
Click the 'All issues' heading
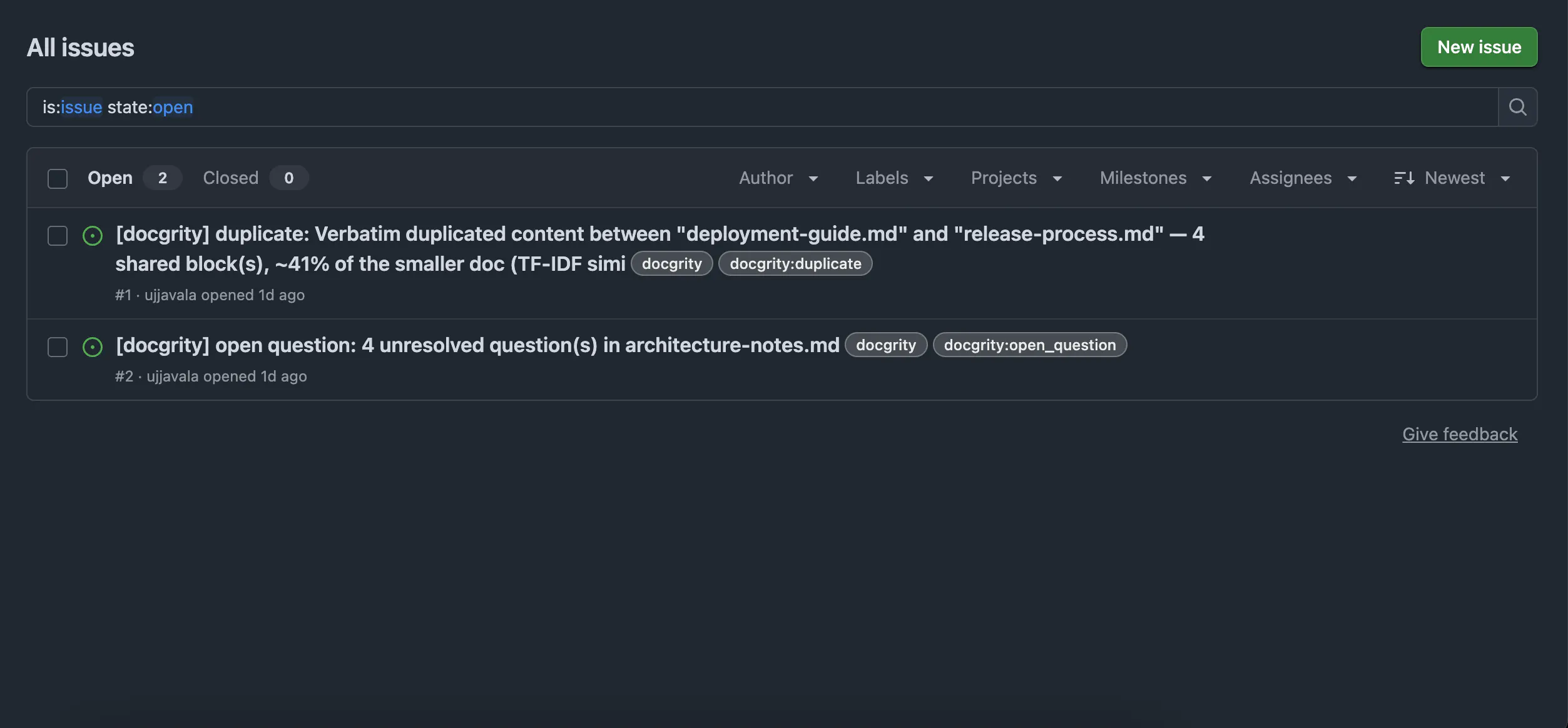80,48
